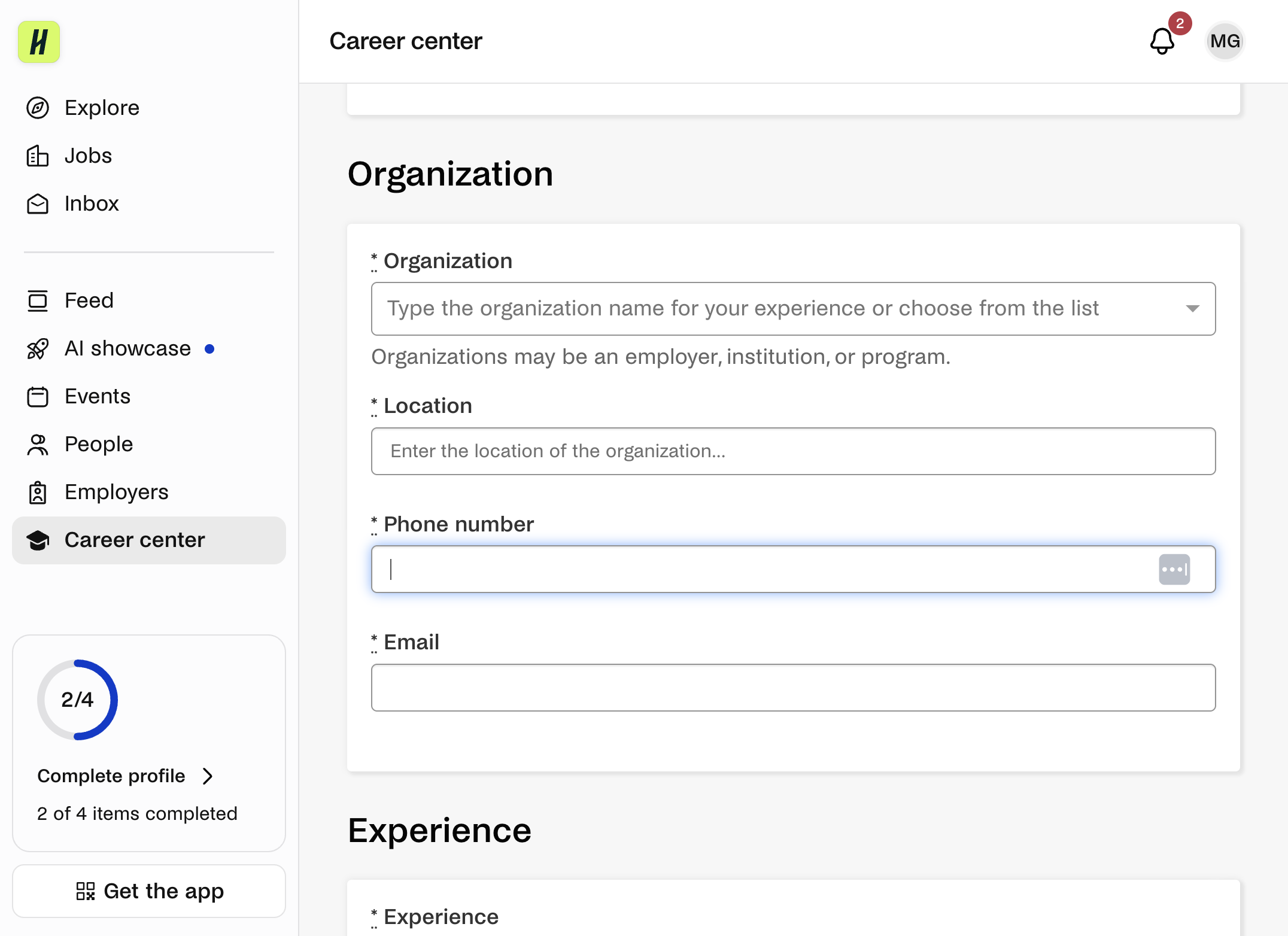Select the Career center item
Viewport: 1288px width, 936px height.
(x=148, y=540)
